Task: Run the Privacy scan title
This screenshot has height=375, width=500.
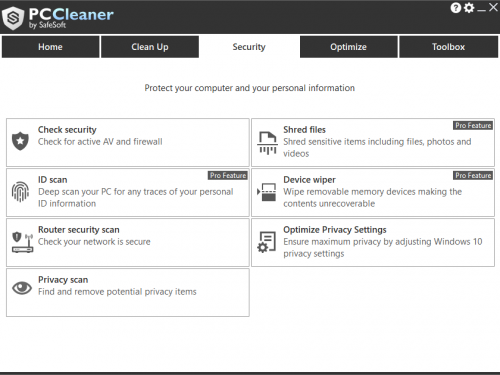Action: (63, 280)
